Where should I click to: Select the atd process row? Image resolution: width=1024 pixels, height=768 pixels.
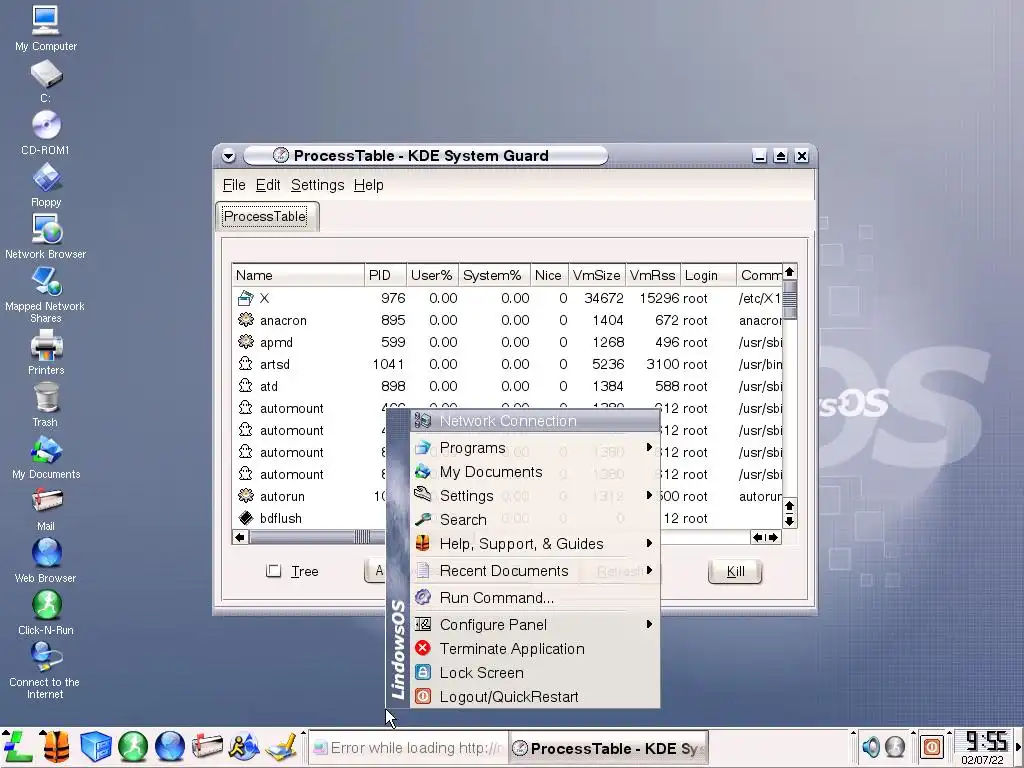[507, 387]
